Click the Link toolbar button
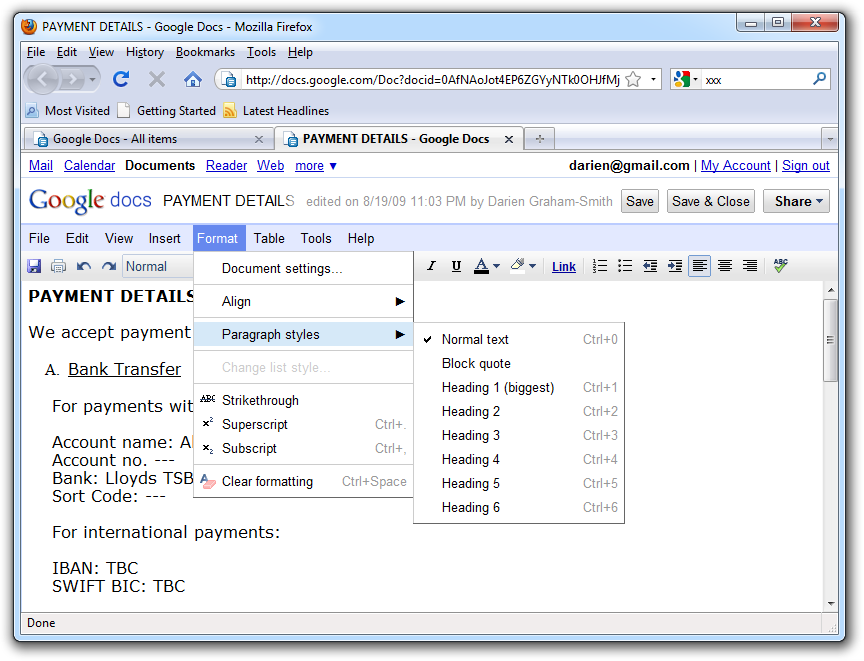 tap(564, 267)
